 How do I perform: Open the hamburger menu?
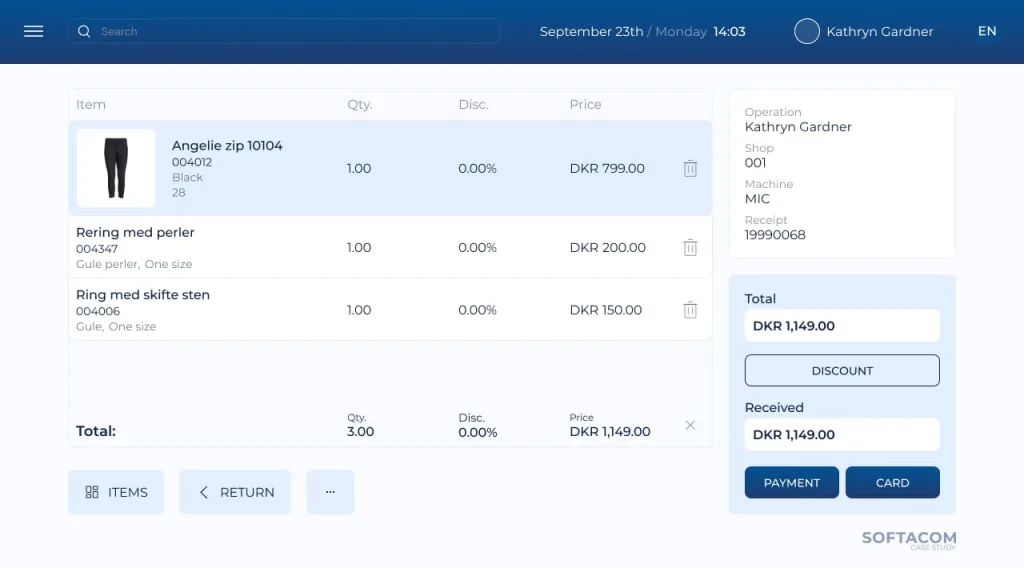[33, 31]
